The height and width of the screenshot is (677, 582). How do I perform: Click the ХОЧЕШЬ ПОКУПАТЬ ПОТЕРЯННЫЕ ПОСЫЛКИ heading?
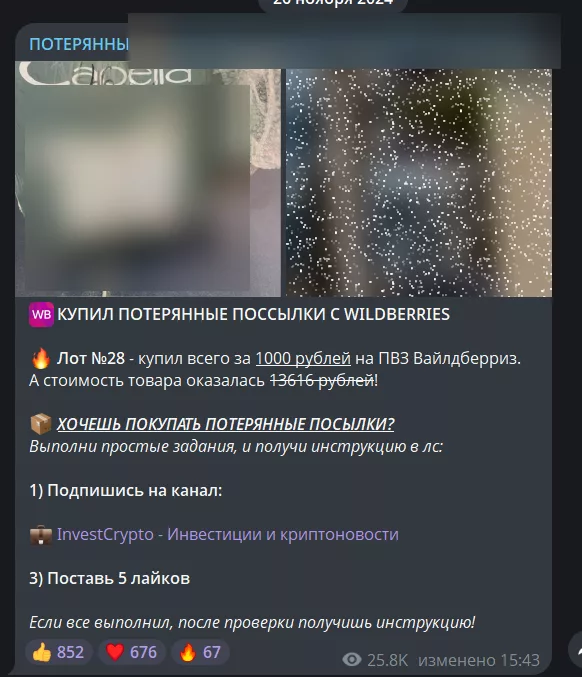coord(225,424)
